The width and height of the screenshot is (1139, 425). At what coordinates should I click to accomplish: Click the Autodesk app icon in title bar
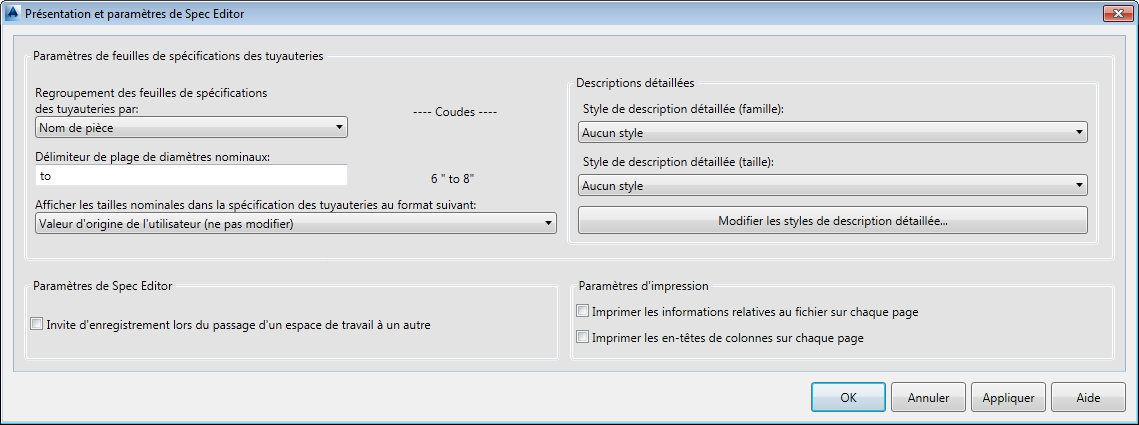click(x=11, y=14)
